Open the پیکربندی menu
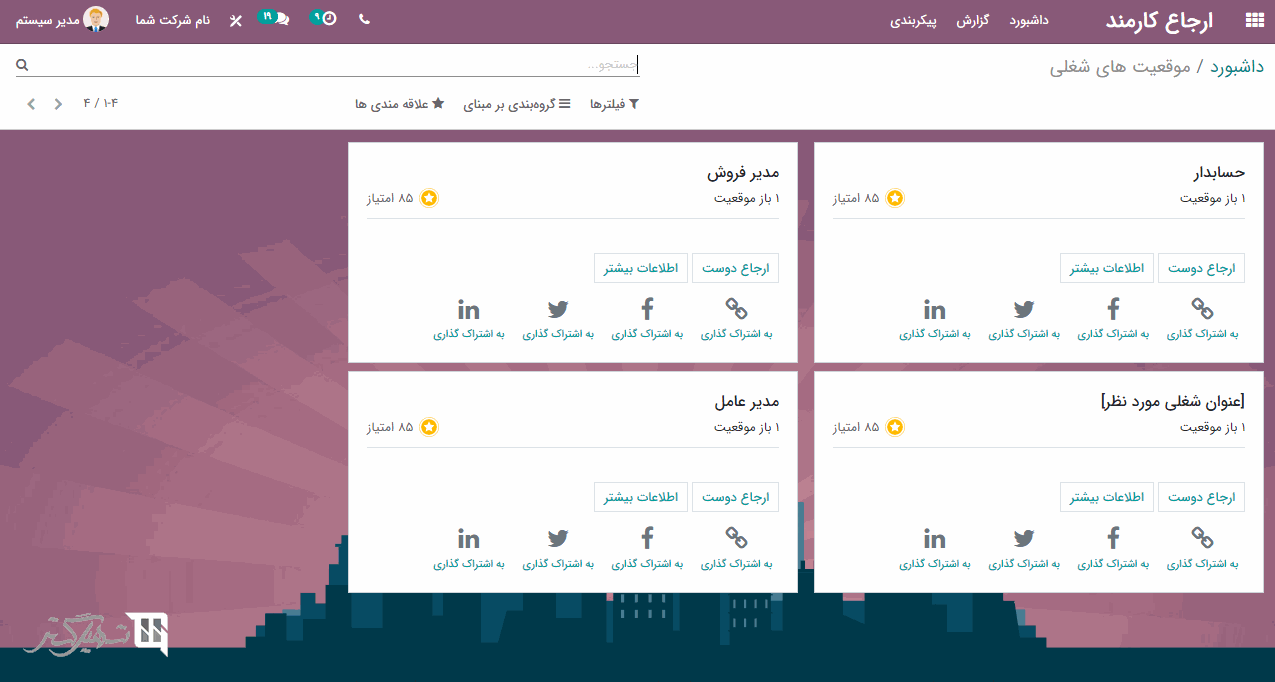The image size is (1275, 682). (913, 20)
